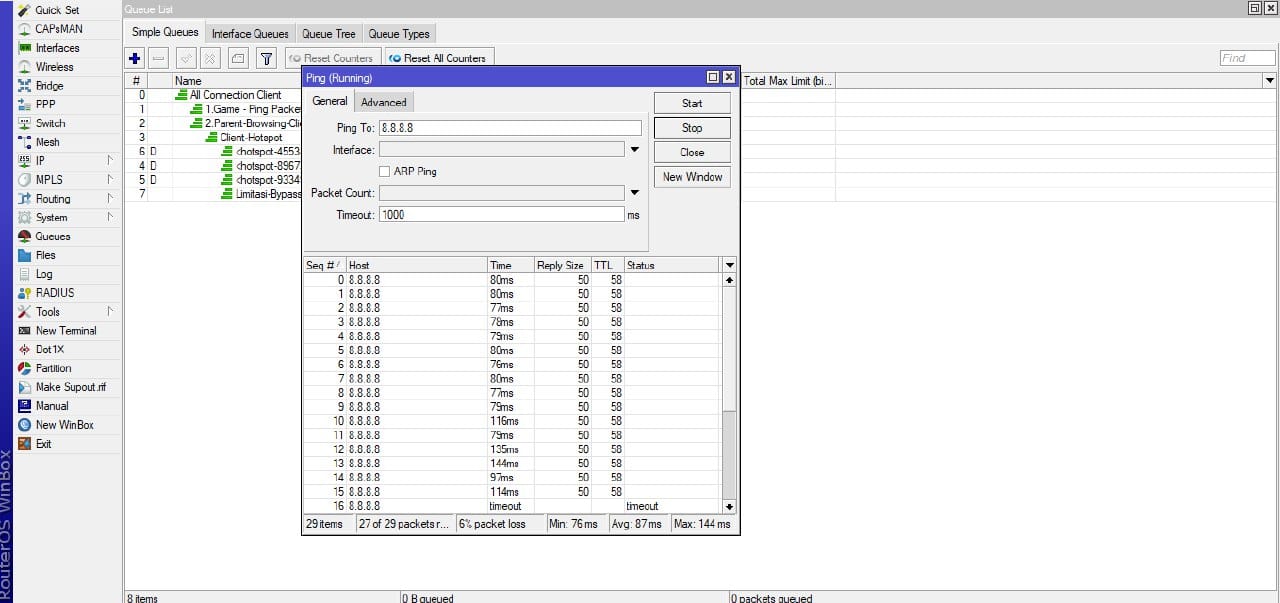Click the Host column header
The height and width of the screenshot is (603, 1280).
416,265
